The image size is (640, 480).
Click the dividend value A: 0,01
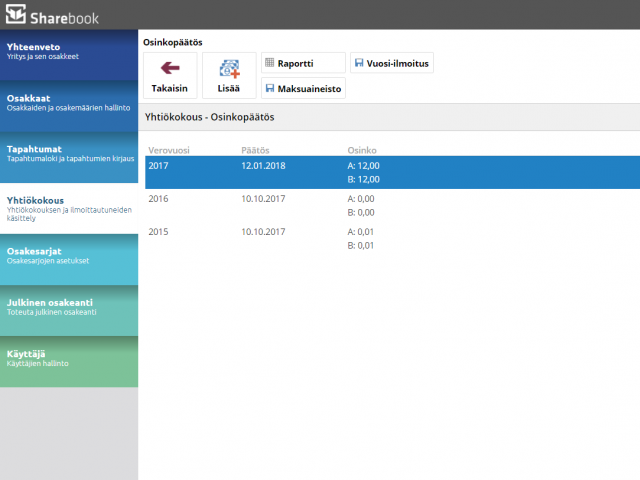click(360, 232)
